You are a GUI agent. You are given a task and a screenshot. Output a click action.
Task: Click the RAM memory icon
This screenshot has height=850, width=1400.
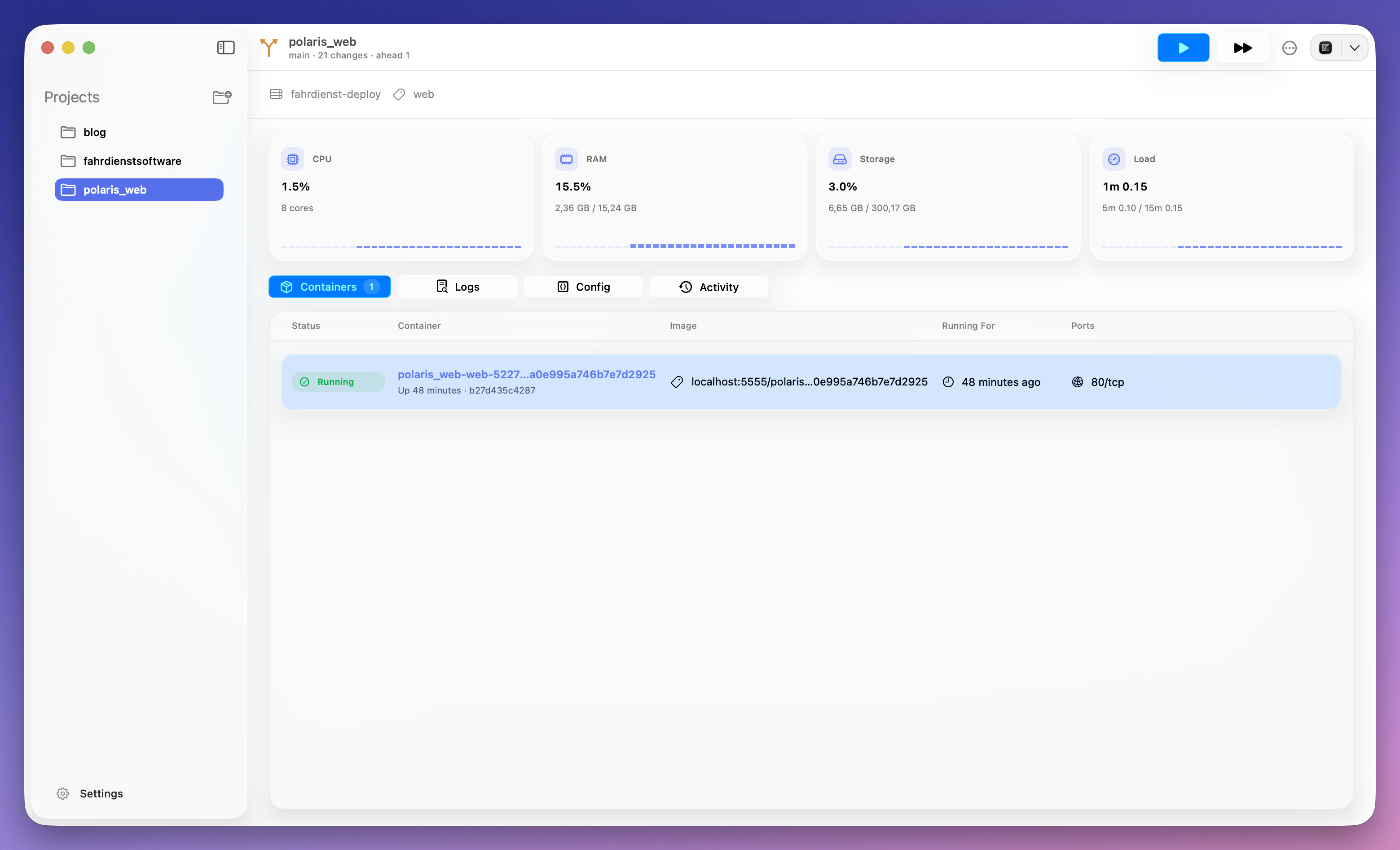click(x=567, y=159)
